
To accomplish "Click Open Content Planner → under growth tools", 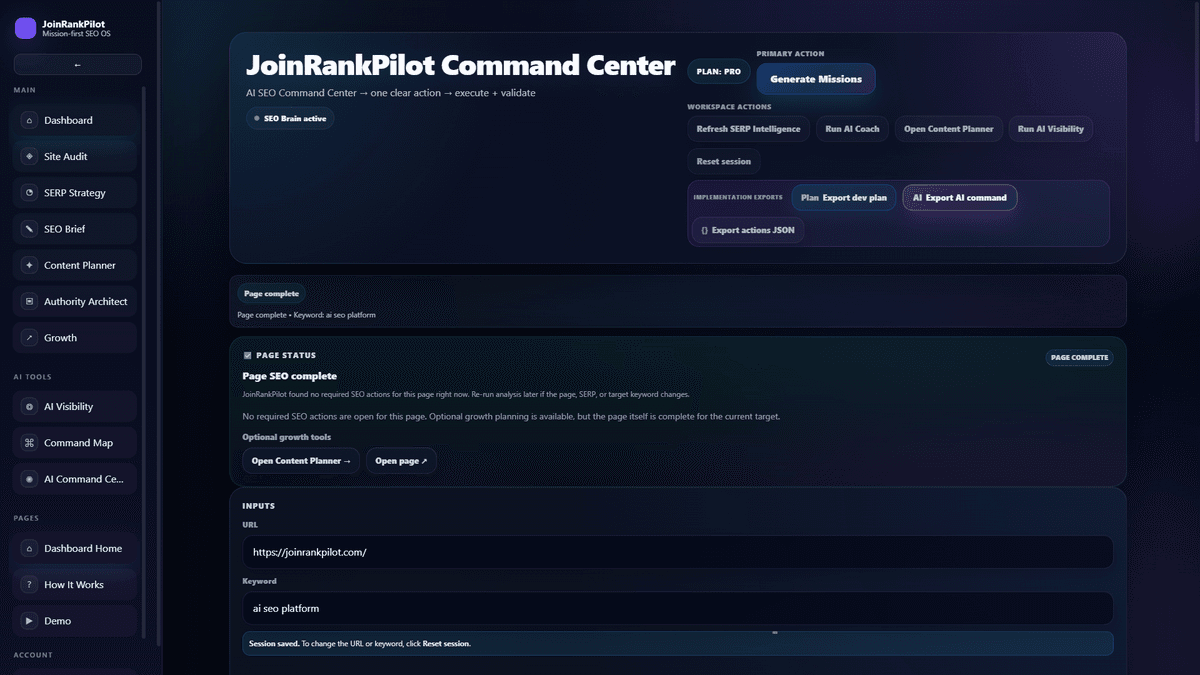I will click(301, 461).
